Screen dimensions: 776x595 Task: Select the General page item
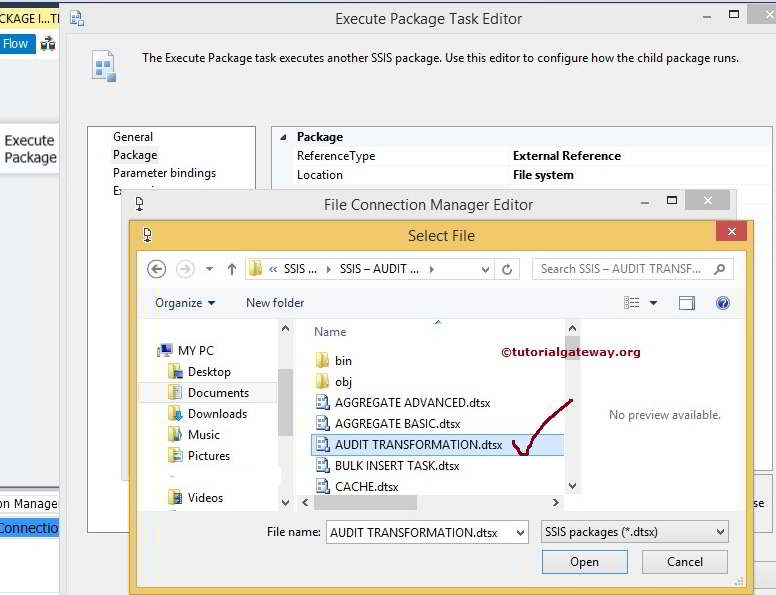click(133, 137)
